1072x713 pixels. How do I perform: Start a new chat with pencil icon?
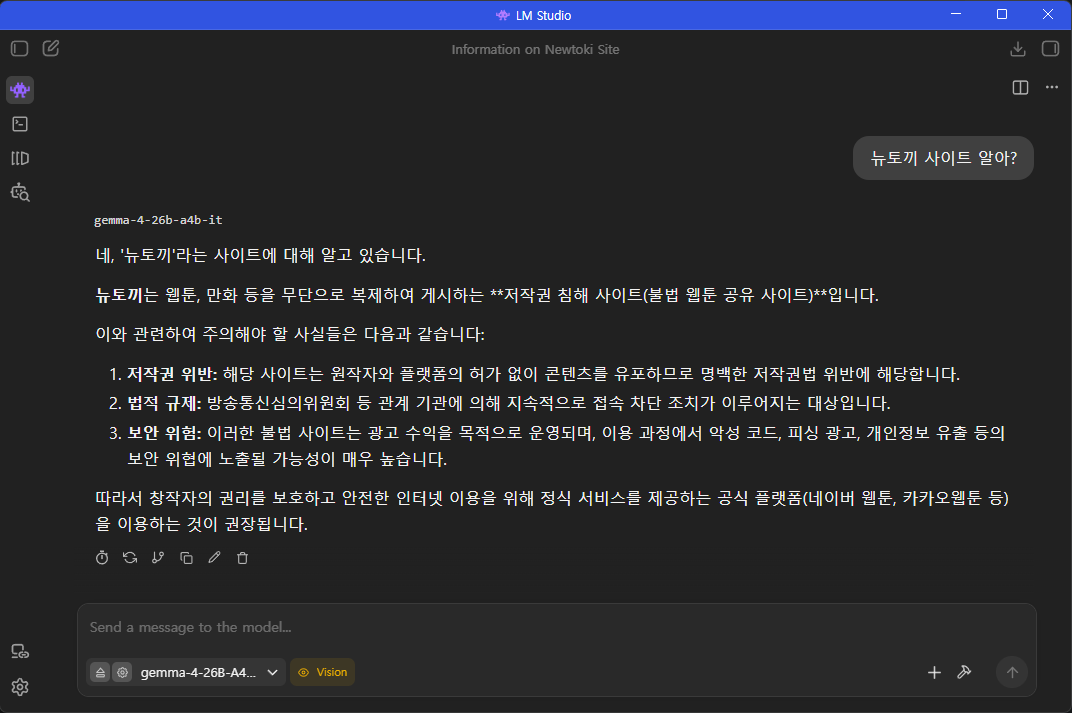pyautogui.click(x=51, y=49)
